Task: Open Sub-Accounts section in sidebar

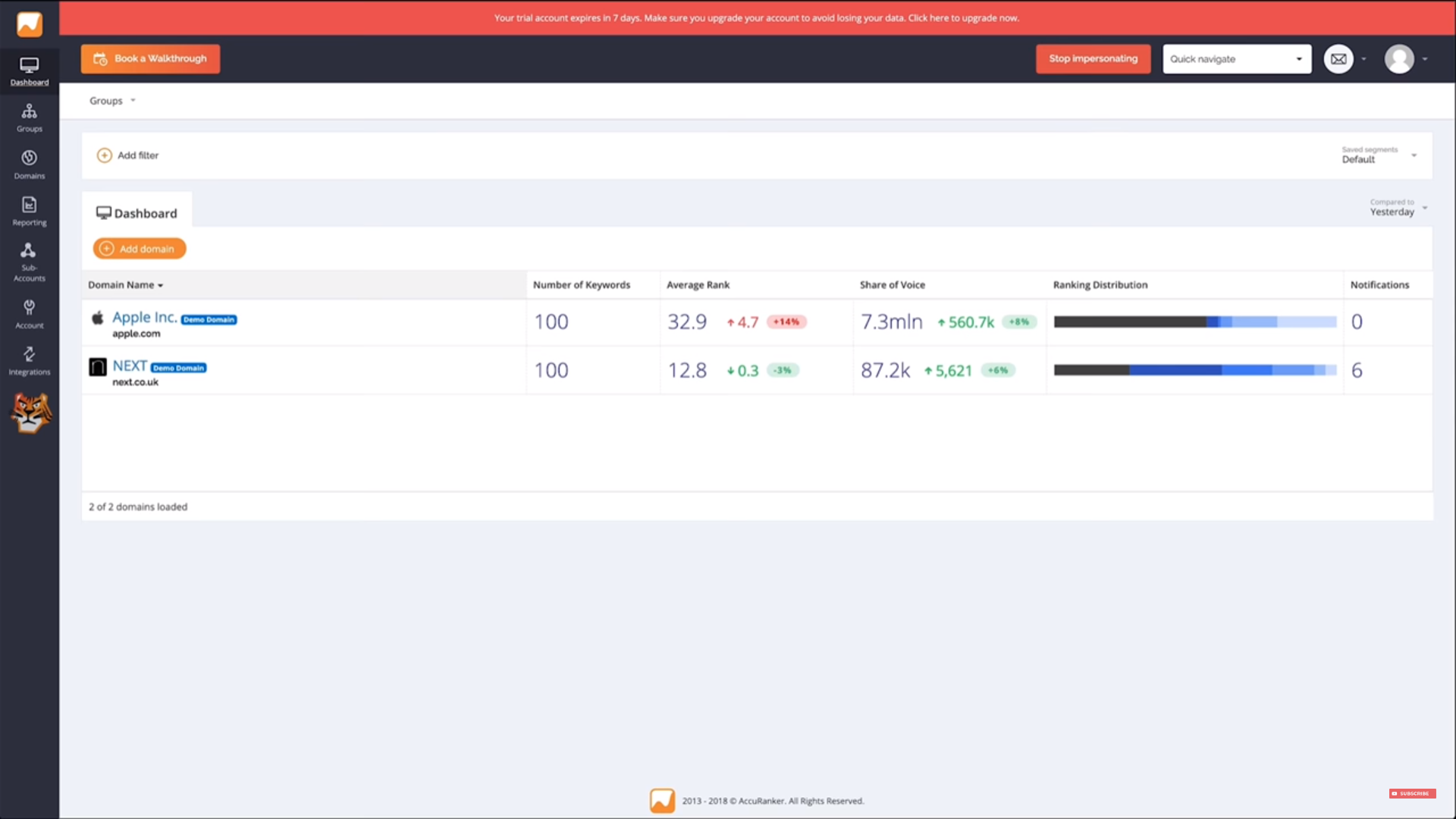Action: [29, 262]
